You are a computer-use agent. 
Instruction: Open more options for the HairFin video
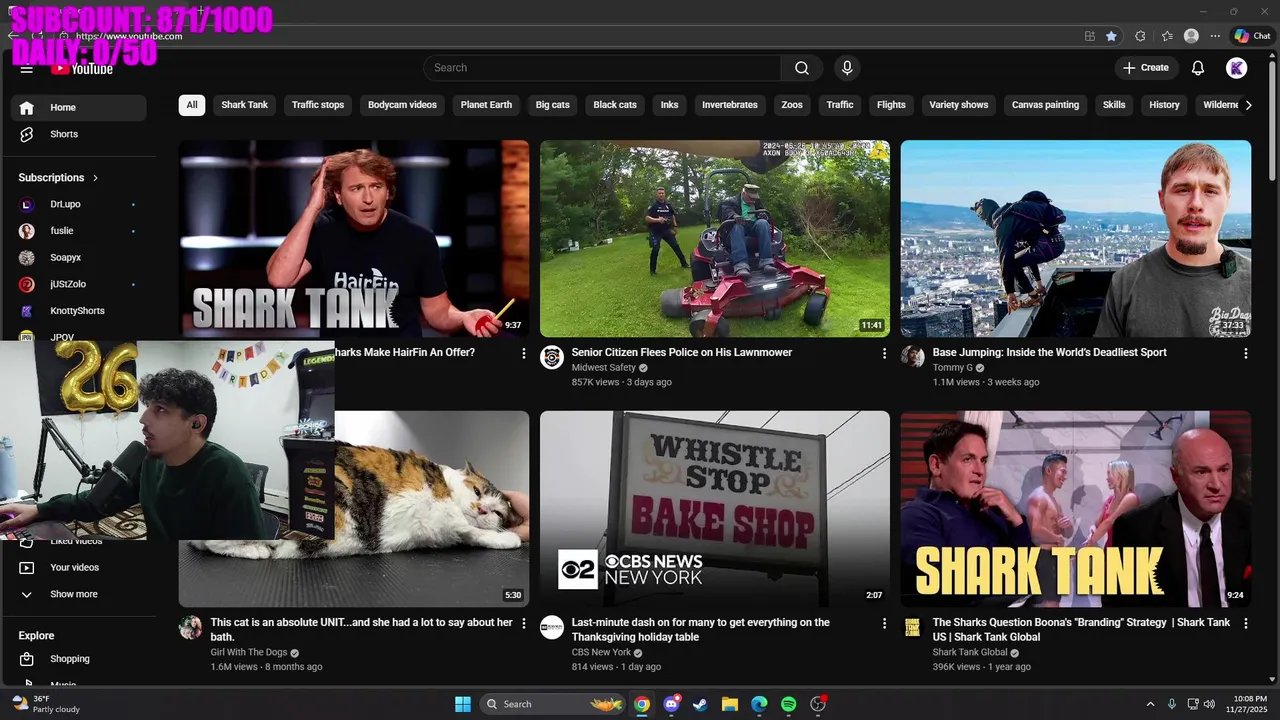click(x=524, y=353)
